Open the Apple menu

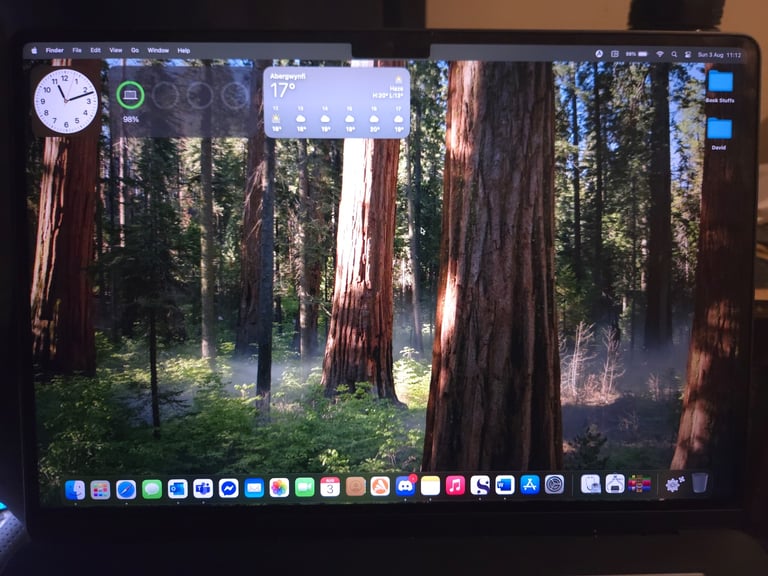(x=34, y=50)
